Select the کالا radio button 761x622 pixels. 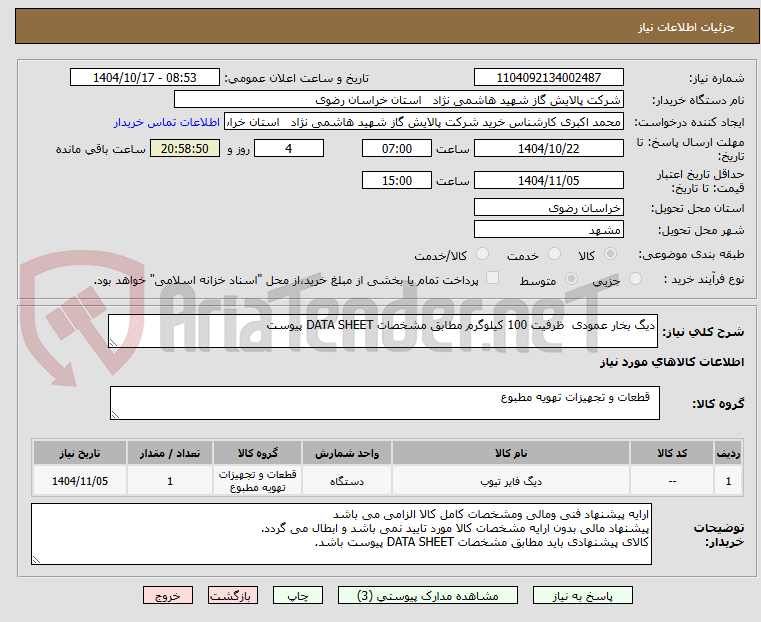[x=611, y=254]
